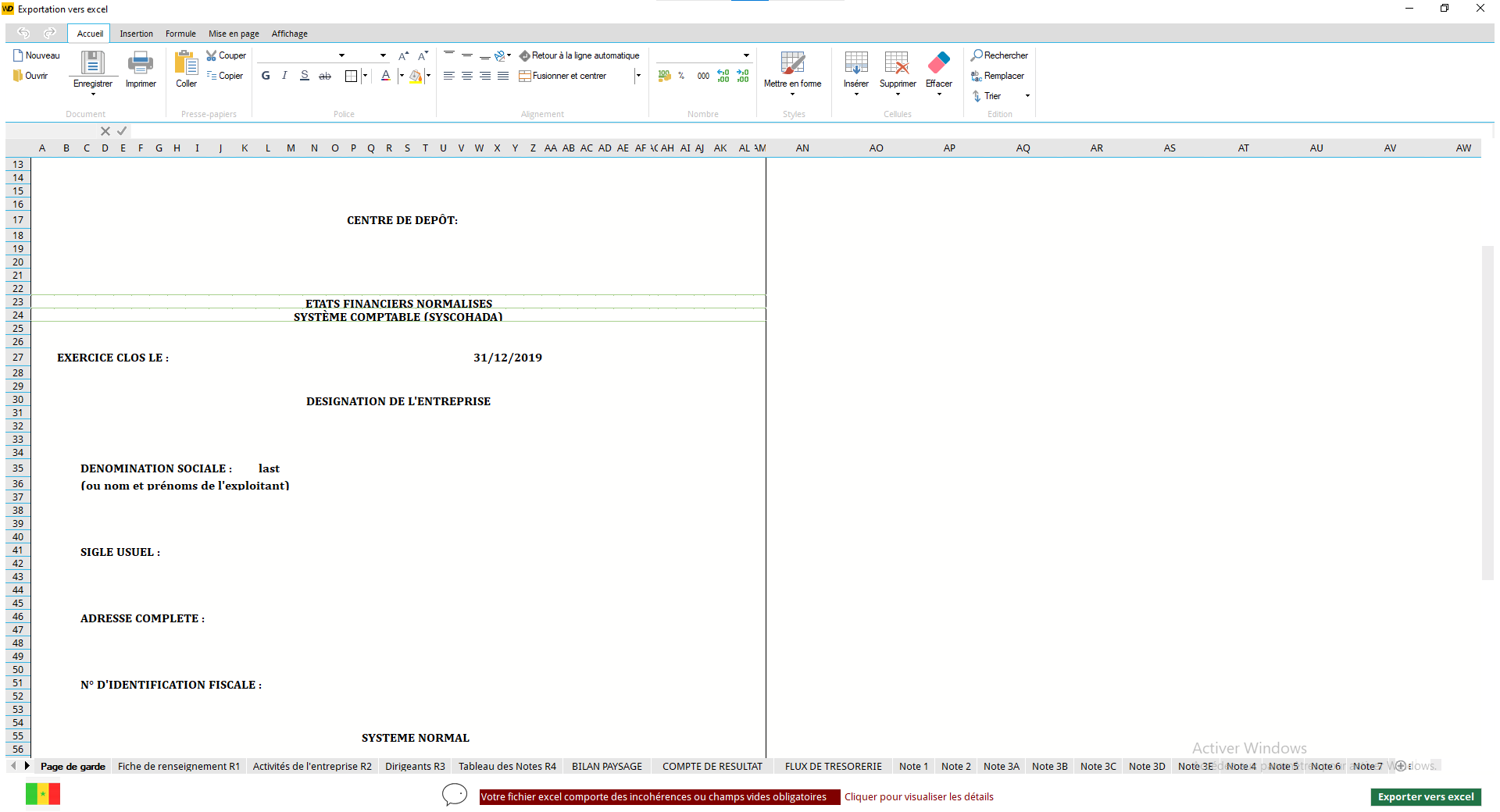Screen dimensions: 1500x812
Task: Click the Exporter vers excel button
Action: point(1425,796)
